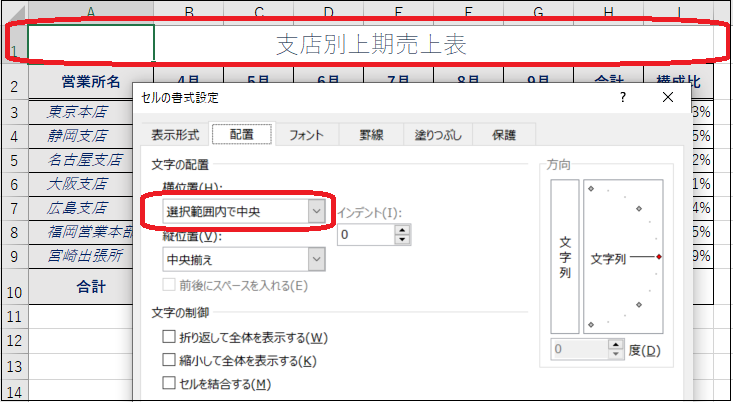Open the フォント tab

coord(306,134)
